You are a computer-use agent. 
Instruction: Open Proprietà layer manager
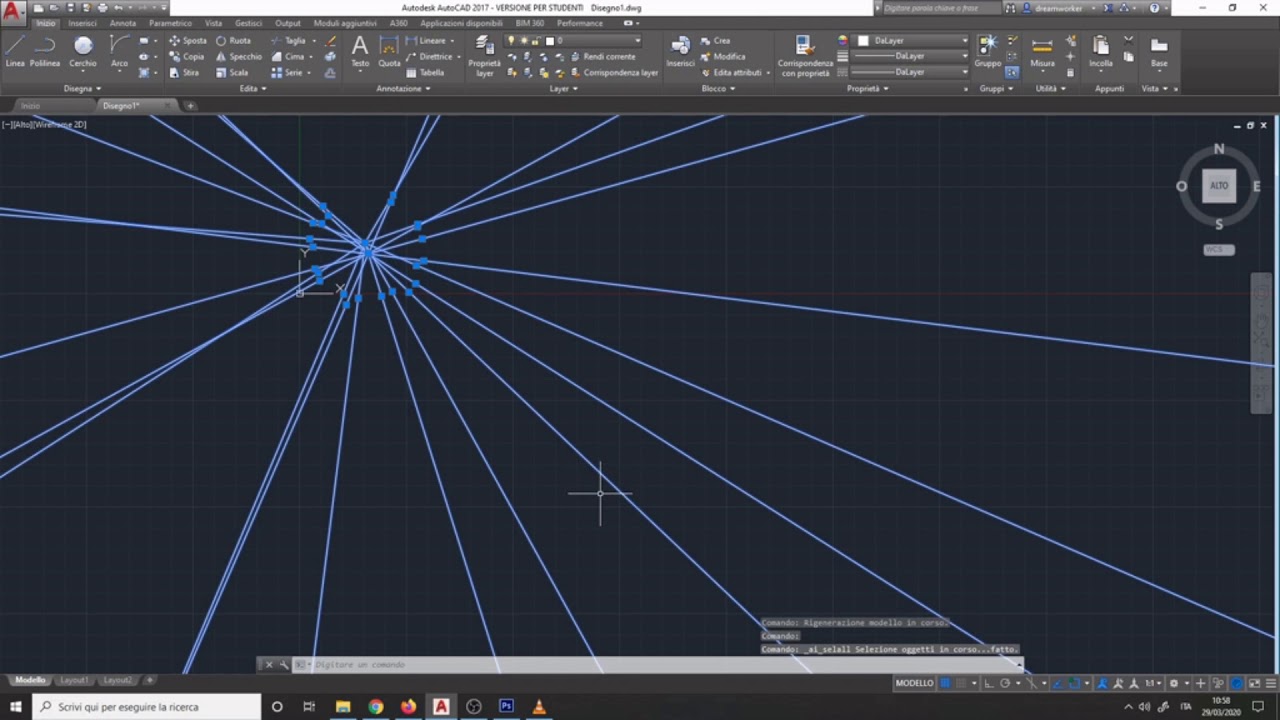tap(485, 56)
